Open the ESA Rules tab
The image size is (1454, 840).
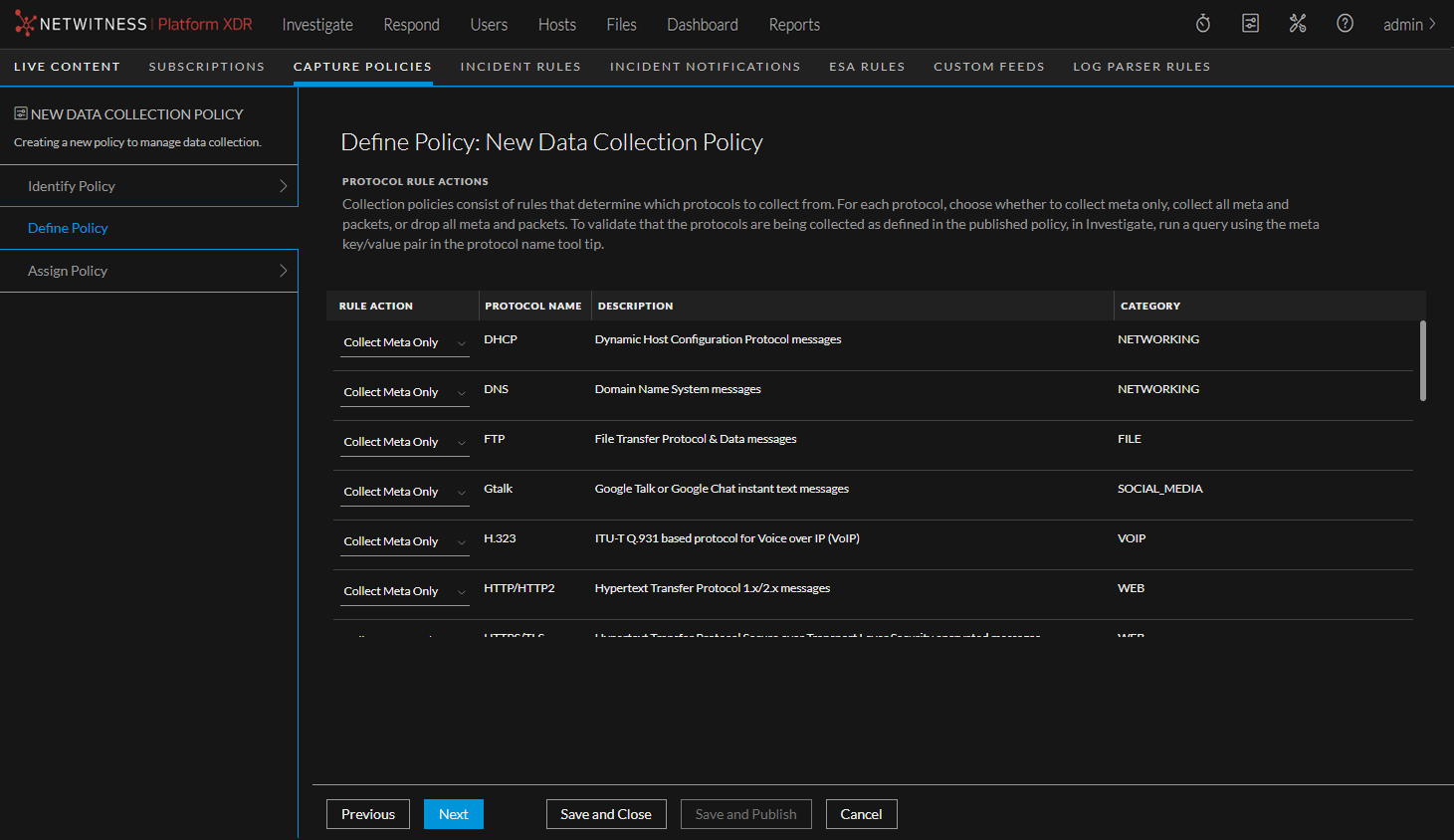[x=867, y=67]
